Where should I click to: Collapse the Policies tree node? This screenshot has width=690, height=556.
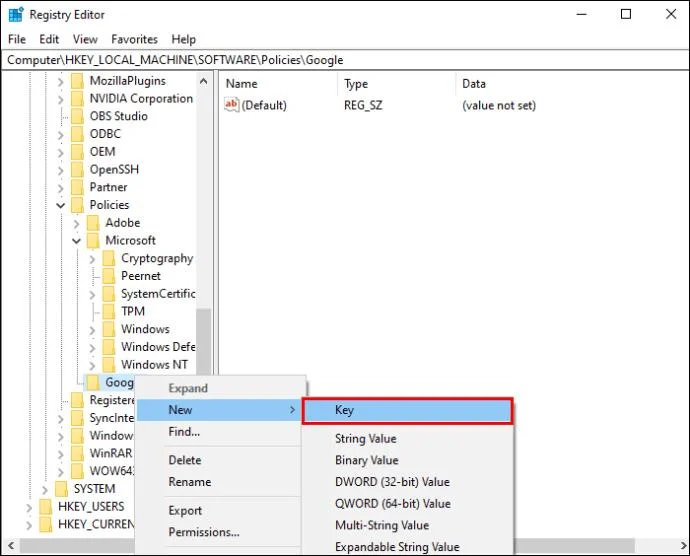(x=61, y=206)
